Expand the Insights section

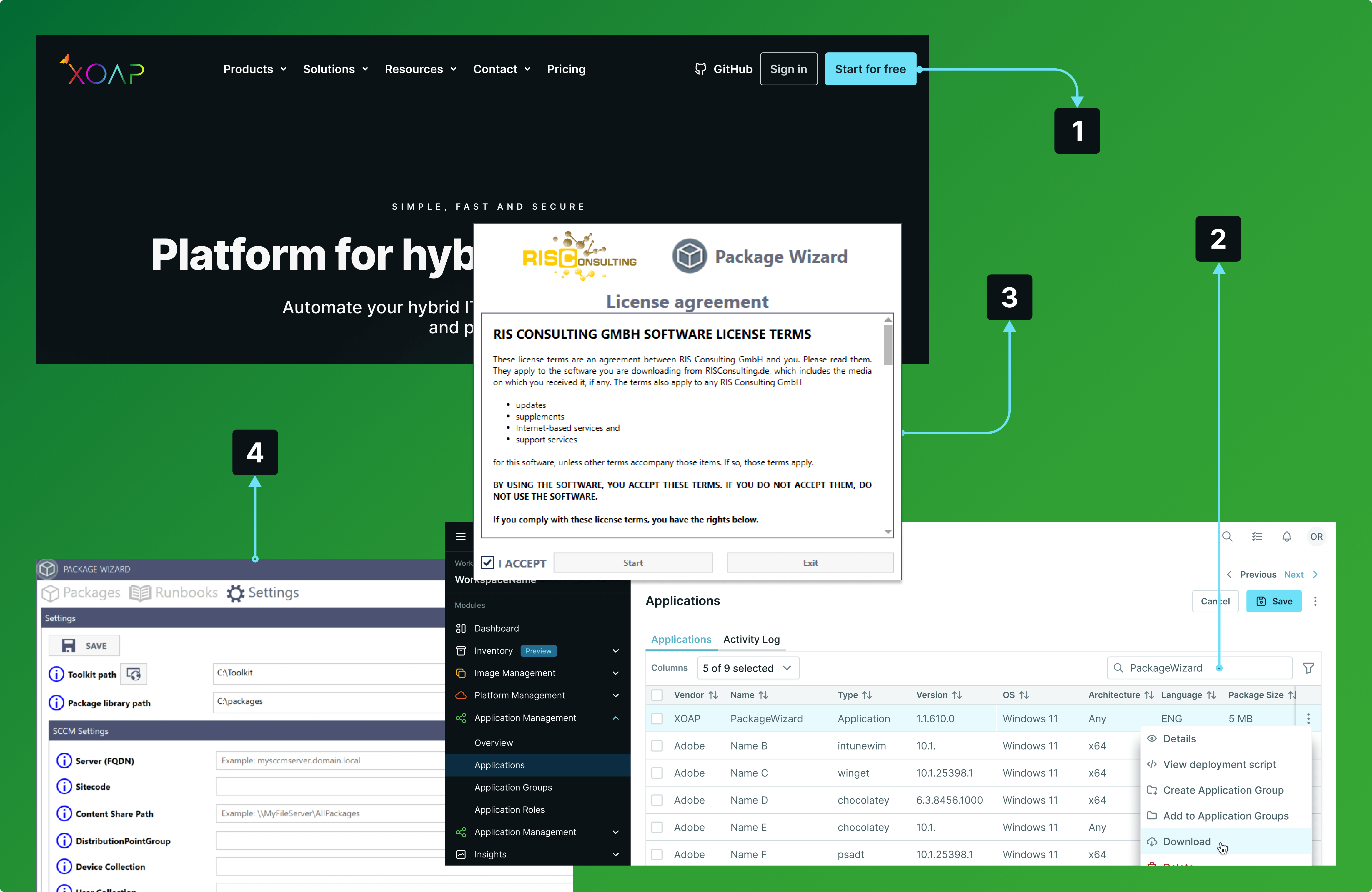[x=616, y=855]
